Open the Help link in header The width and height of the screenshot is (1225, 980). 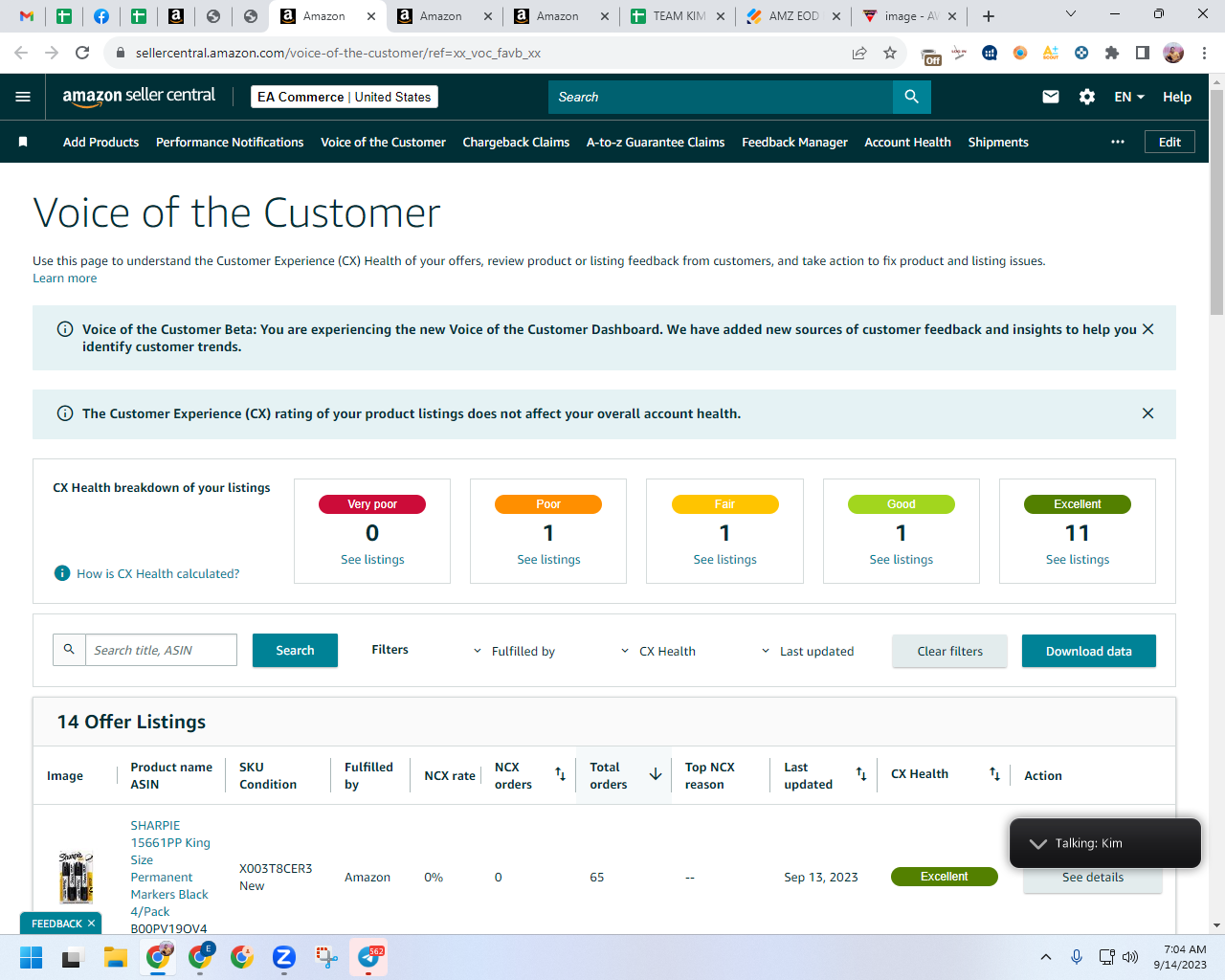1177,97
